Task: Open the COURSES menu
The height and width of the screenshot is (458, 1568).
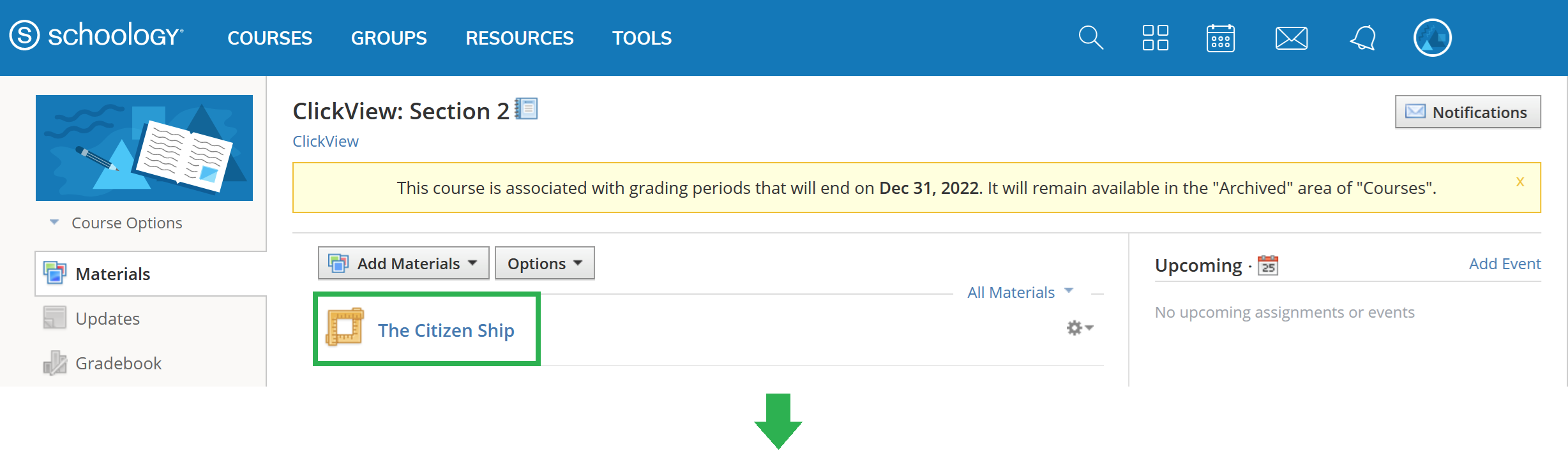Action: coord(269,38)
